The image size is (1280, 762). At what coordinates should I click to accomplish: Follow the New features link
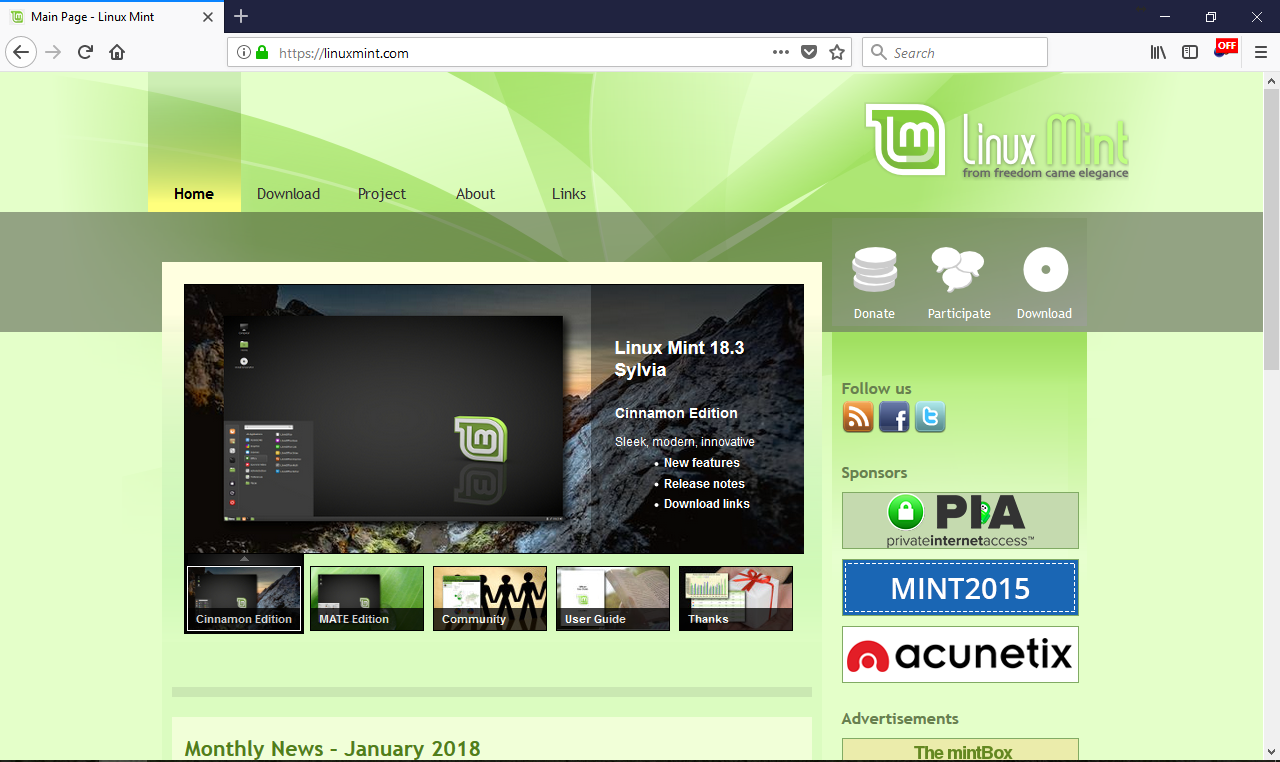(x=702, y=463)
